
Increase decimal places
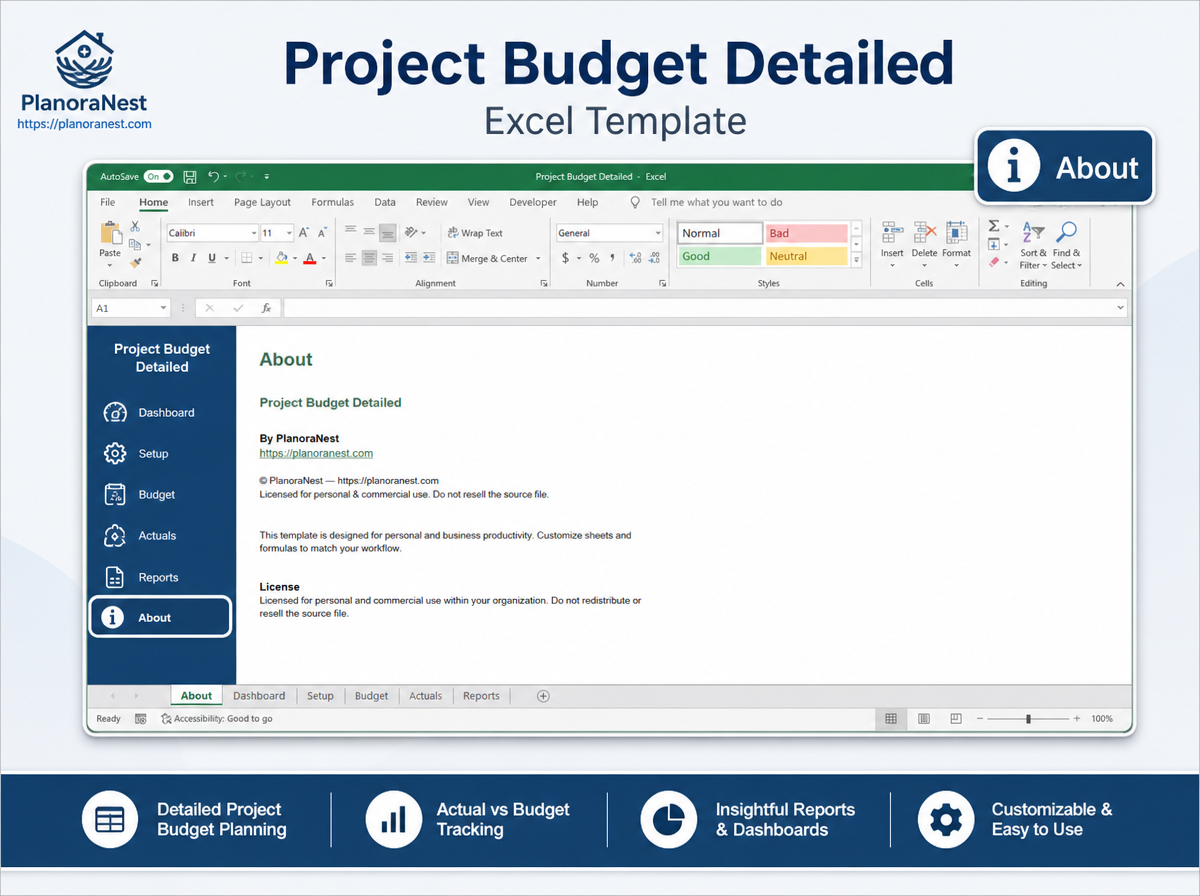(635, 258)
